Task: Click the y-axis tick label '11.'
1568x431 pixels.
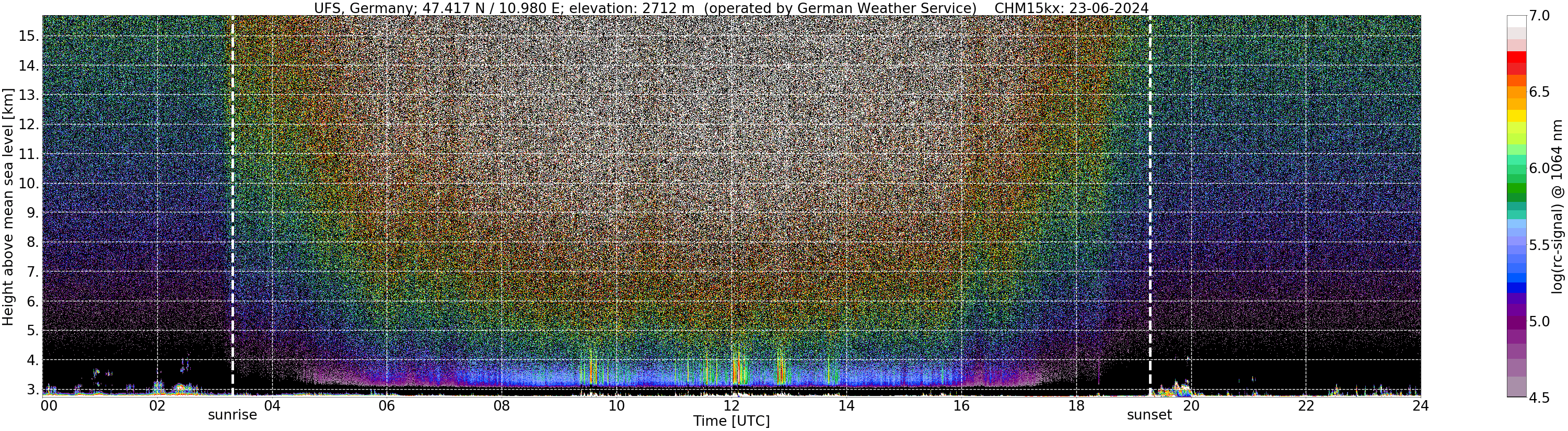Action: (29, 154)
